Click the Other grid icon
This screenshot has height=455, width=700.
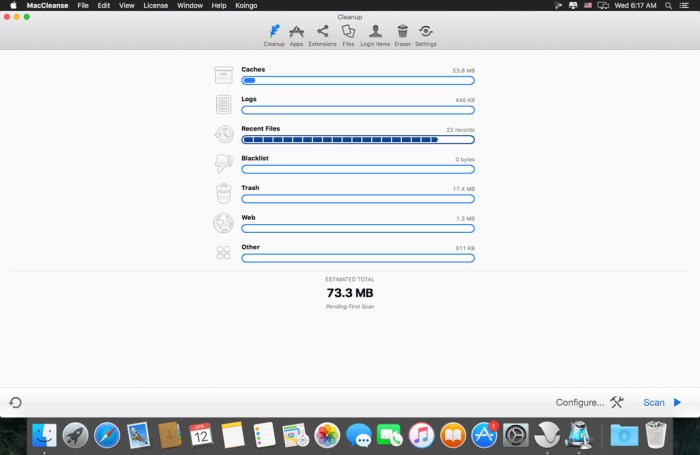click(x=223, y=253)
